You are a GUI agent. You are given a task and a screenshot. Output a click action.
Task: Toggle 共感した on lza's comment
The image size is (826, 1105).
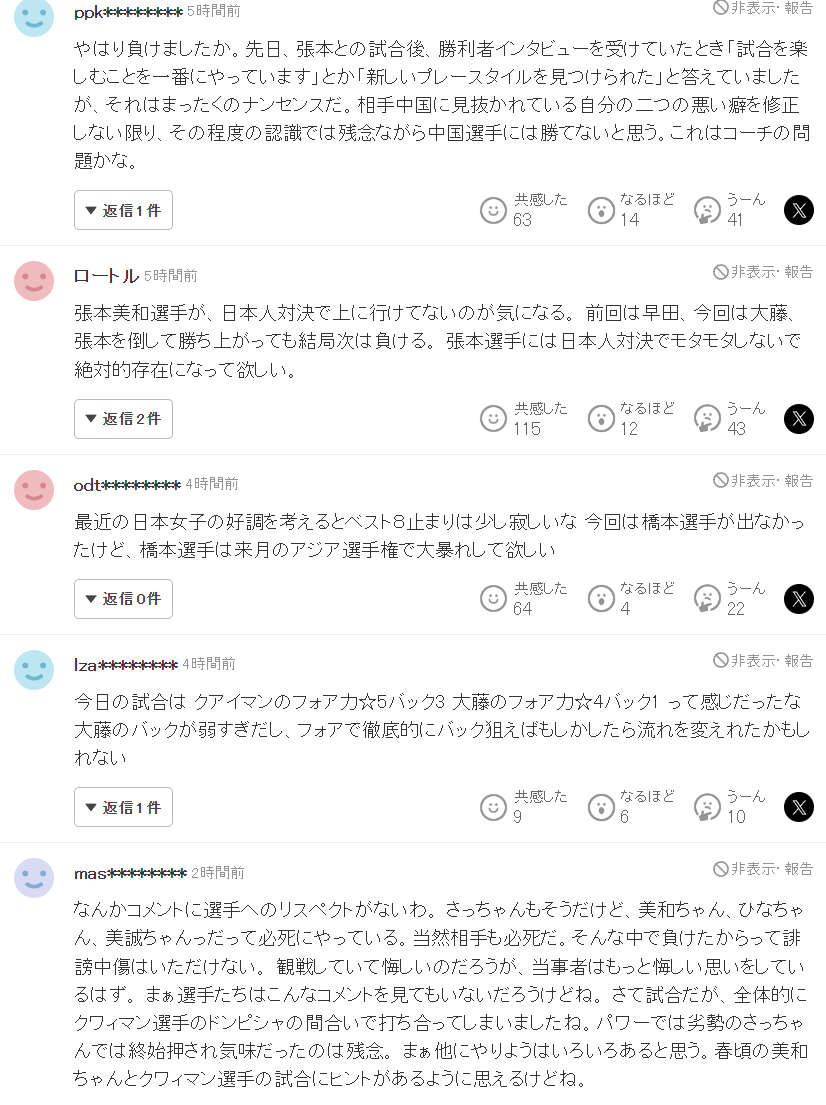tap(493, 806)
